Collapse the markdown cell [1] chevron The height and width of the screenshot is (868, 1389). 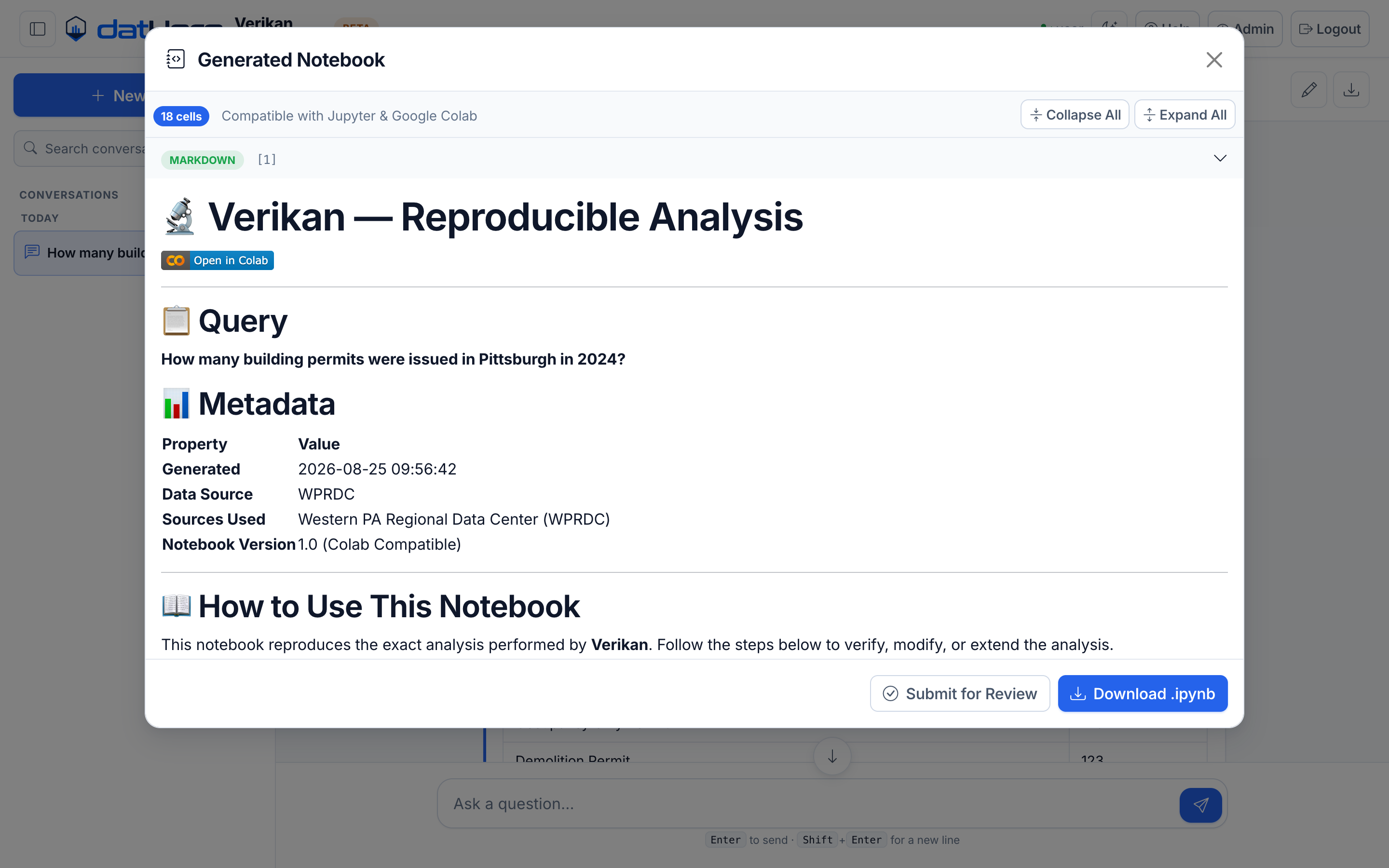1220,159
